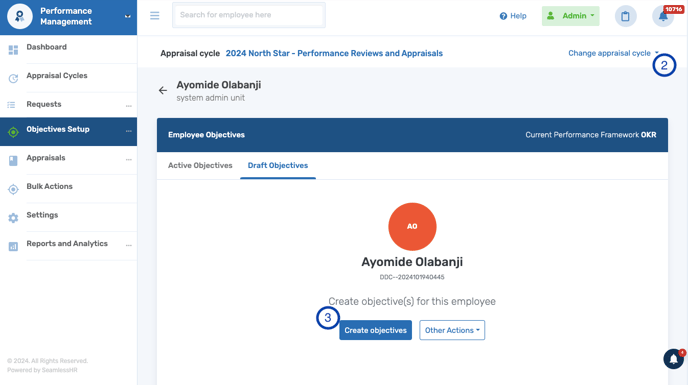Click the Performance Management logo icon

pyautogui.click(x=20, y=16)
